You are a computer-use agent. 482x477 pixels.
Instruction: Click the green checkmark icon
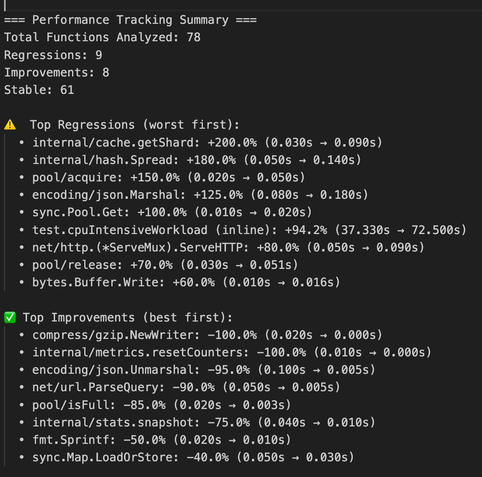click(x=10, y=317)
